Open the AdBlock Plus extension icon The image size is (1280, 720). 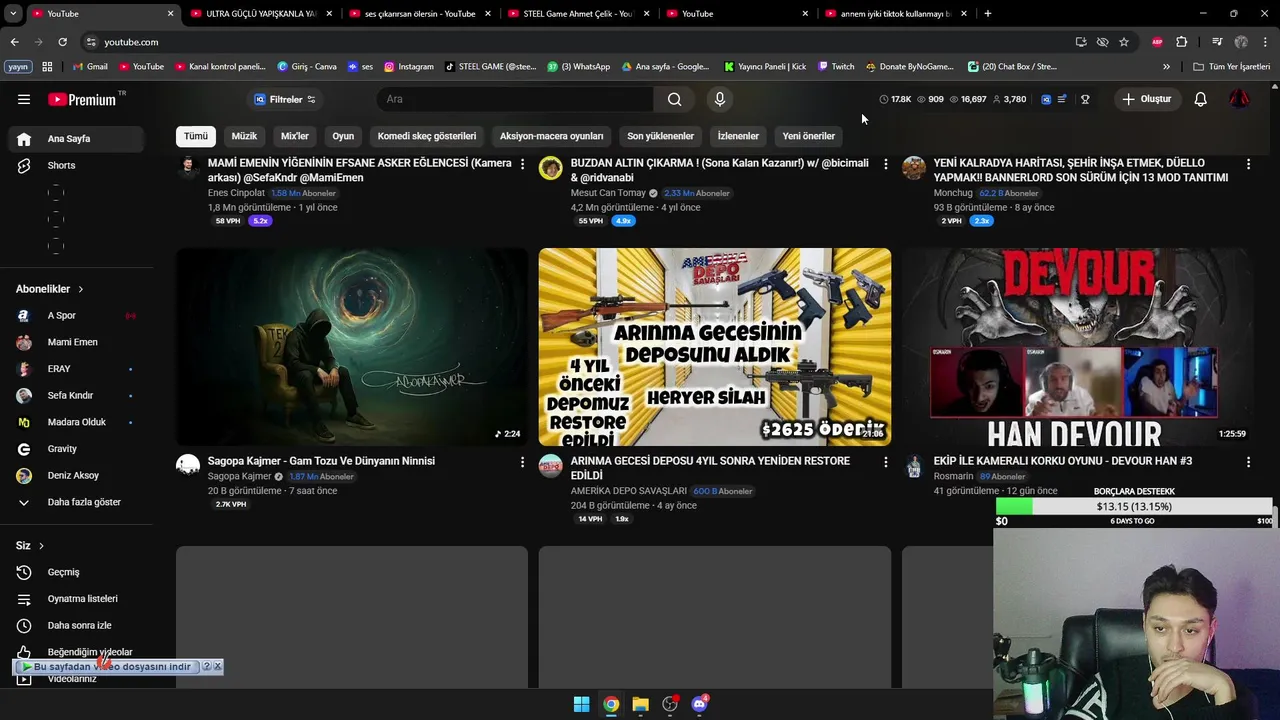pyautogui.click(x=1157, y=42)
